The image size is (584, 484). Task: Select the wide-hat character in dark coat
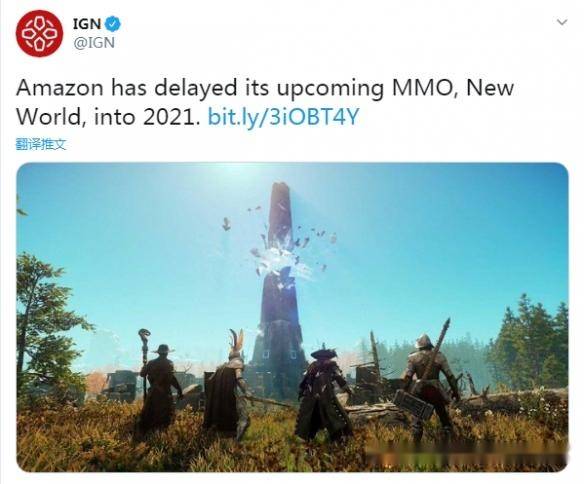pos(323,393)
